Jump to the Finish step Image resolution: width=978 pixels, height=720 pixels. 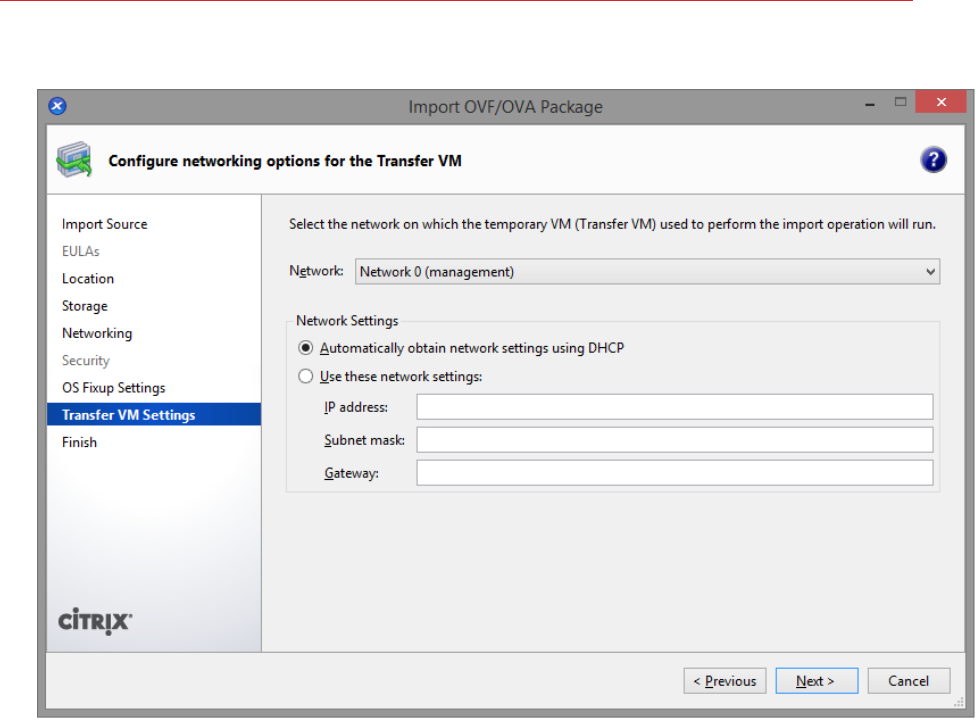(x=80, y=442)
